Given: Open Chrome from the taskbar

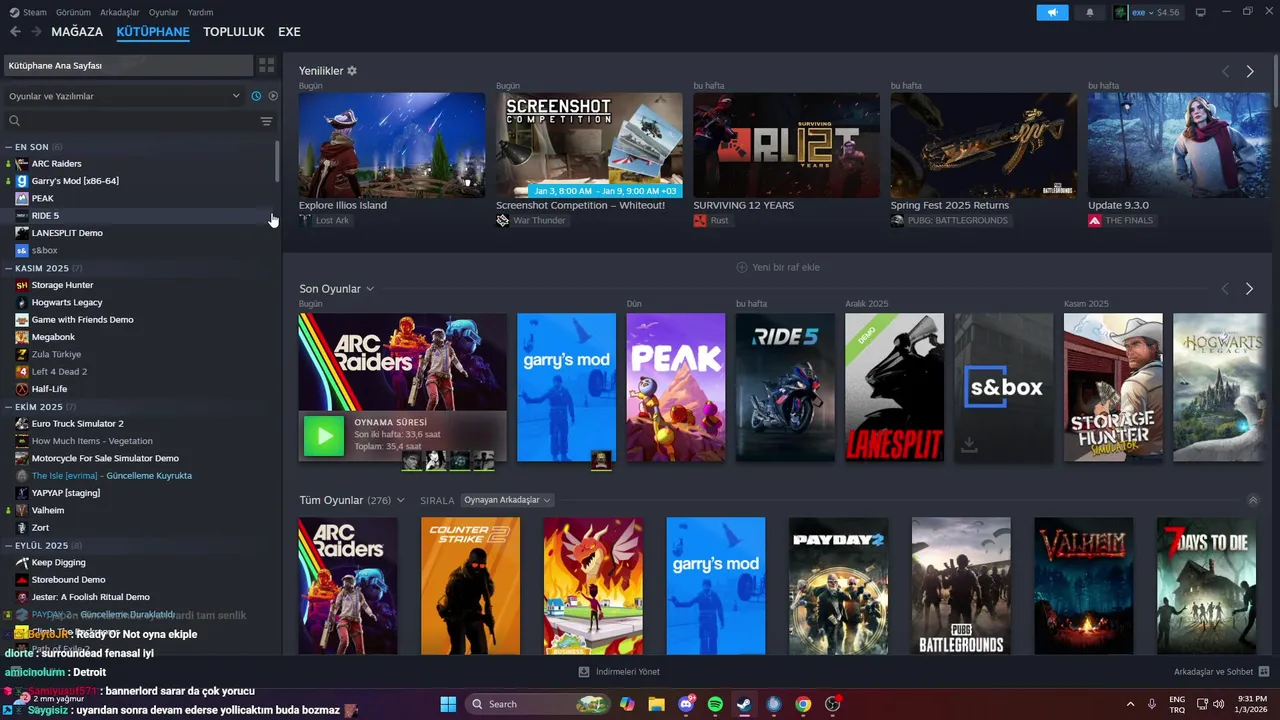Looking at the screenshot, I should (803, 704).
